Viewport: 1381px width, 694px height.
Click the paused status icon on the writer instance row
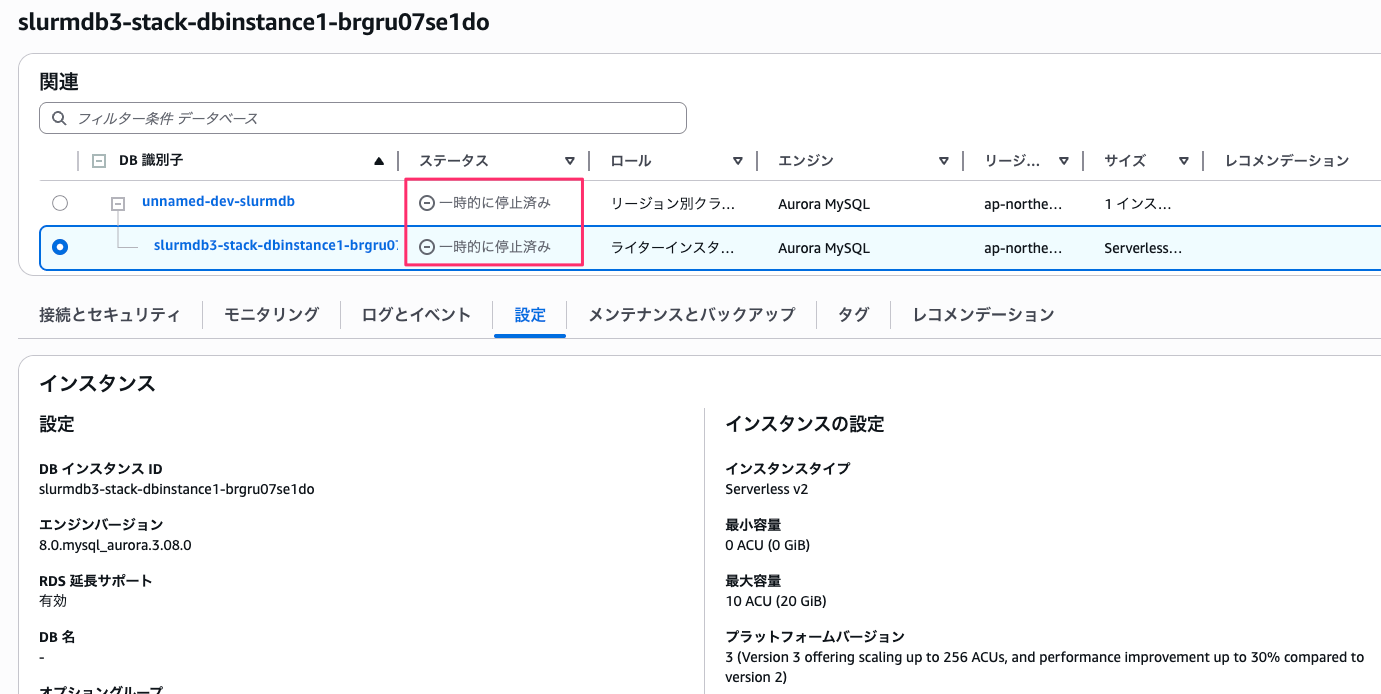click(x=427, y=247)
